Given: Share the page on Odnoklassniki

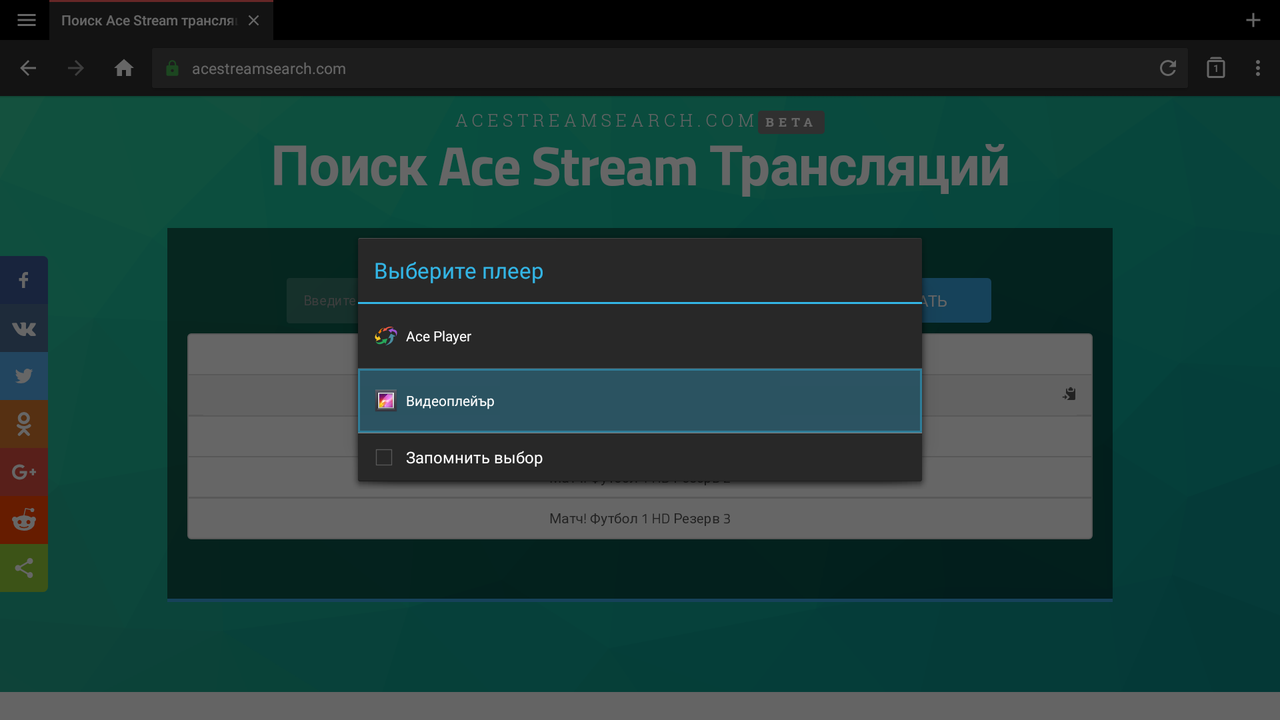Looking at the screenshot, I should [x=24, y=424].
